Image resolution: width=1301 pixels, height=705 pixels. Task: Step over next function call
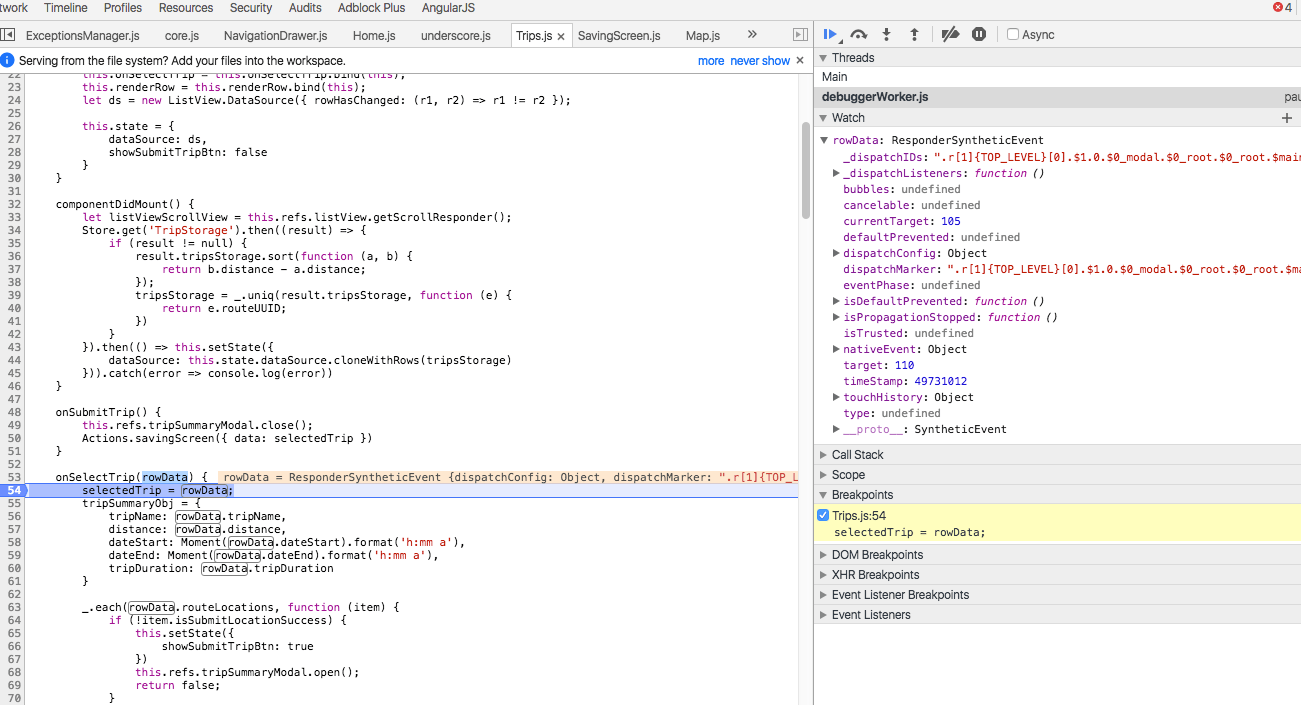pyautogui.click(x=858, y=34)
